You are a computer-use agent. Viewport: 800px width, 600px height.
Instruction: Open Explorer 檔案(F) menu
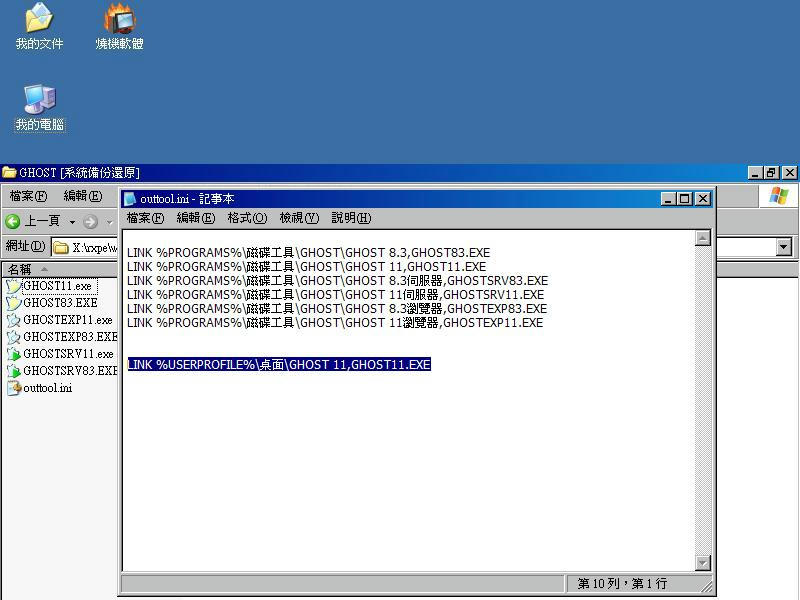click(29, 196)
